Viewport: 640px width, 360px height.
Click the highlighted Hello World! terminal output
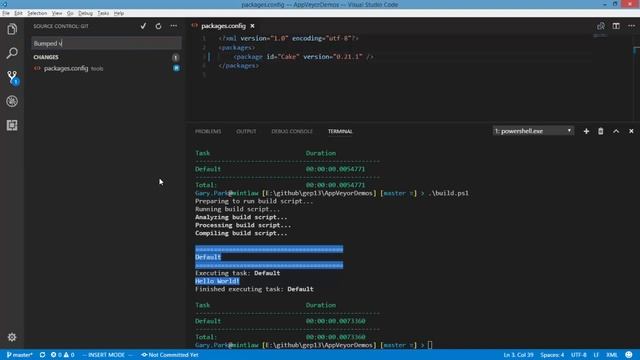[x=217, y=281]
